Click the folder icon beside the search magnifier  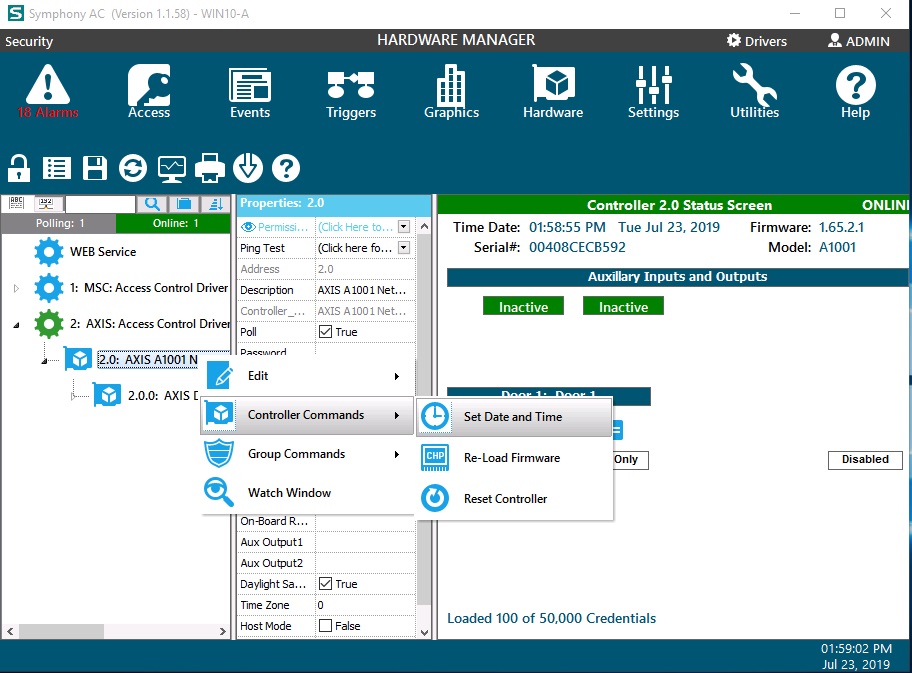pyautogui.click(x=184, y=204)
